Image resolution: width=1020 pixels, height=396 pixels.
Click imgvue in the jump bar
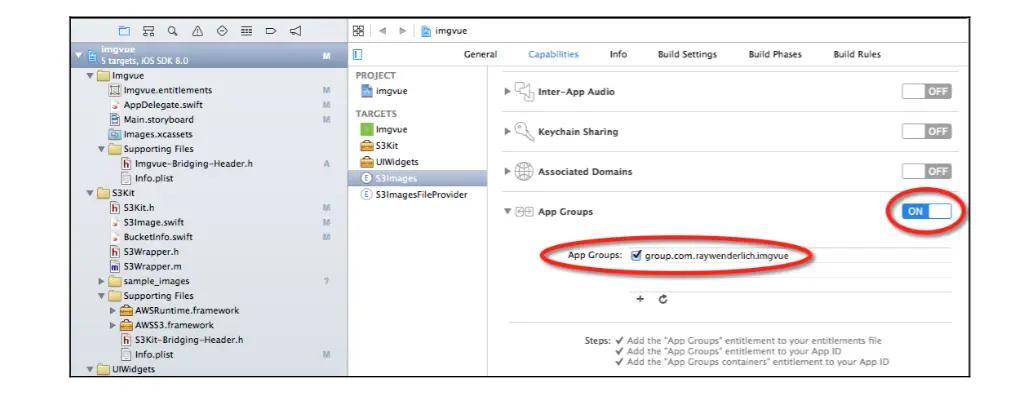pyautogui.click(x=444, y=31)
